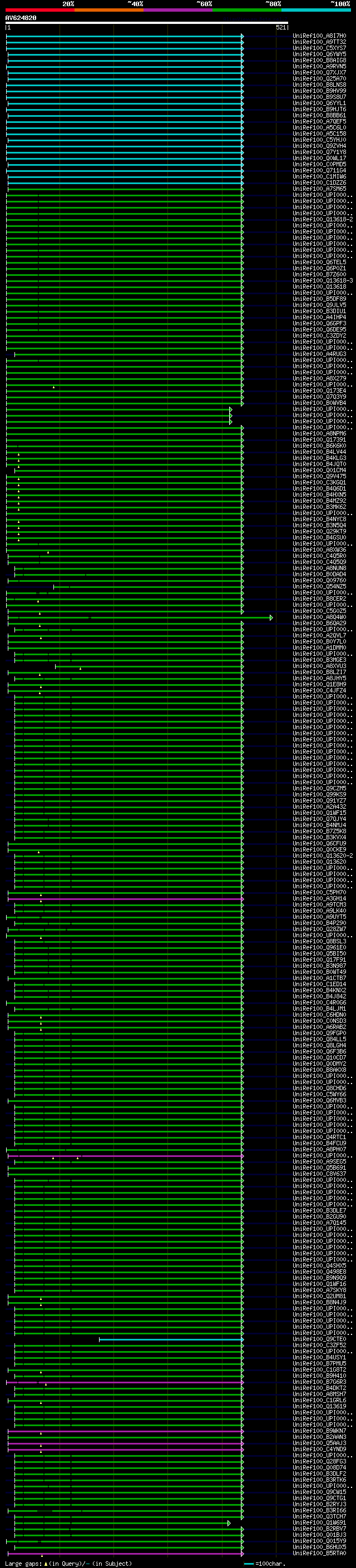This screenshot has height=1568, width=356.
Task: Select the UniRef100_B6K6K0 hit label
Action: [319, 446]
